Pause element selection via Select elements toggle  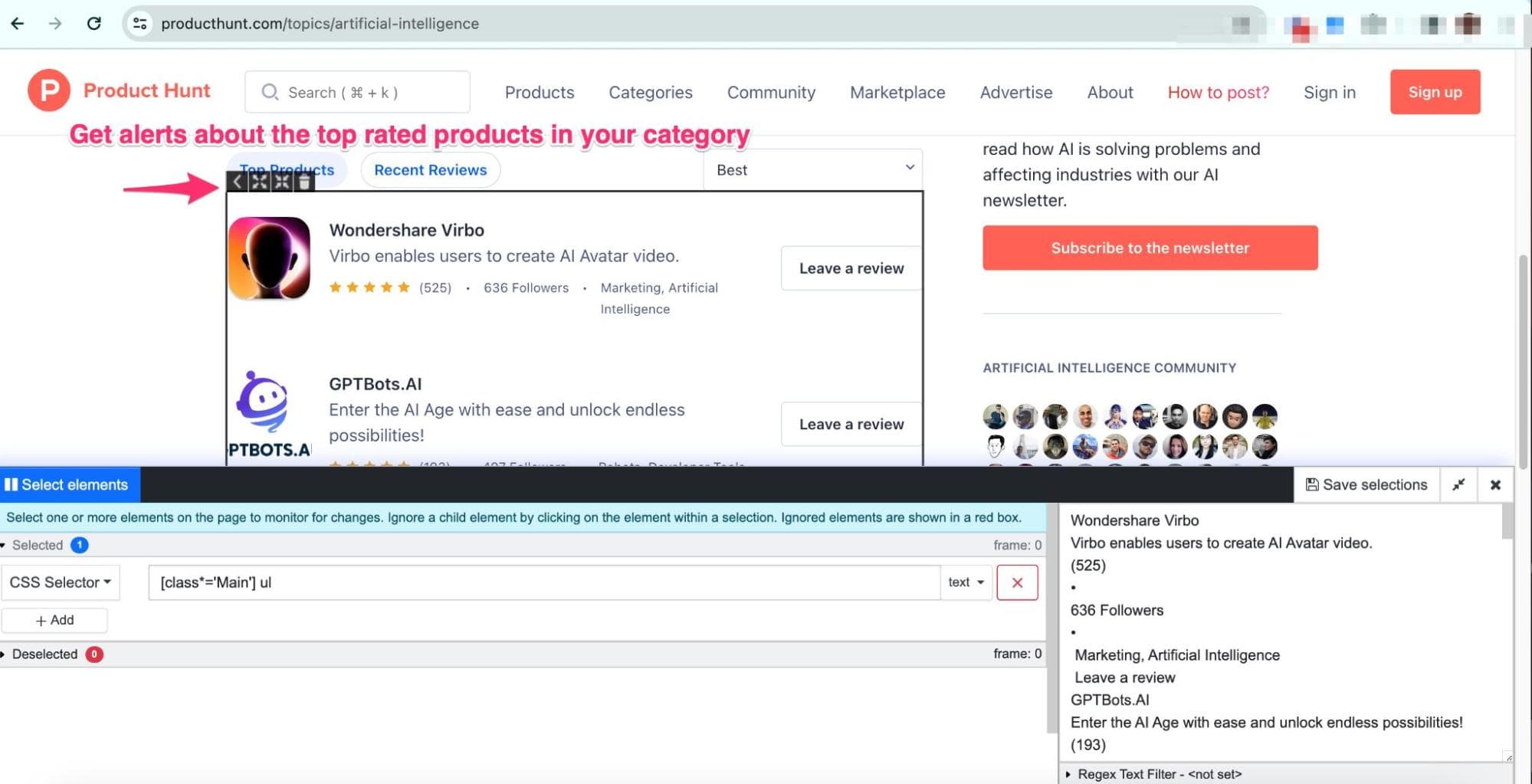[x=69, y=484]
